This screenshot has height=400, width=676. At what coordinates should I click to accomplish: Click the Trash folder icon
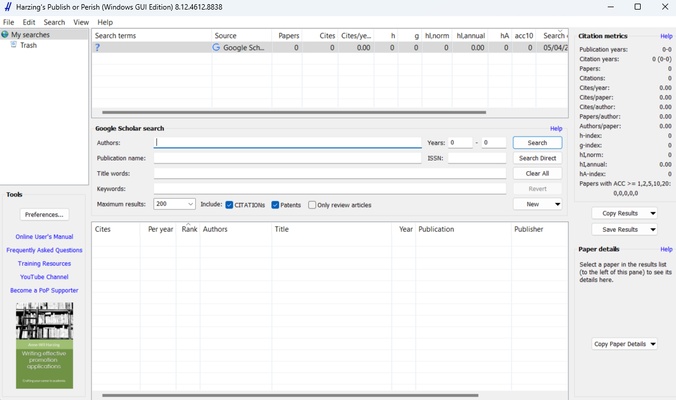tap(14, 45)
